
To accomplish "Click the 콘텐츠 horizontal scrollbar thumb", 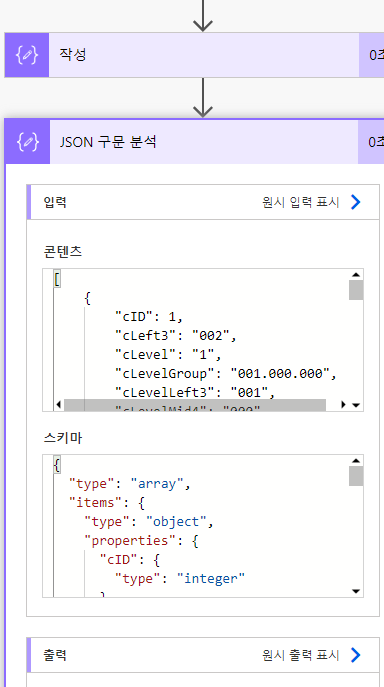I will click(195, 405).
